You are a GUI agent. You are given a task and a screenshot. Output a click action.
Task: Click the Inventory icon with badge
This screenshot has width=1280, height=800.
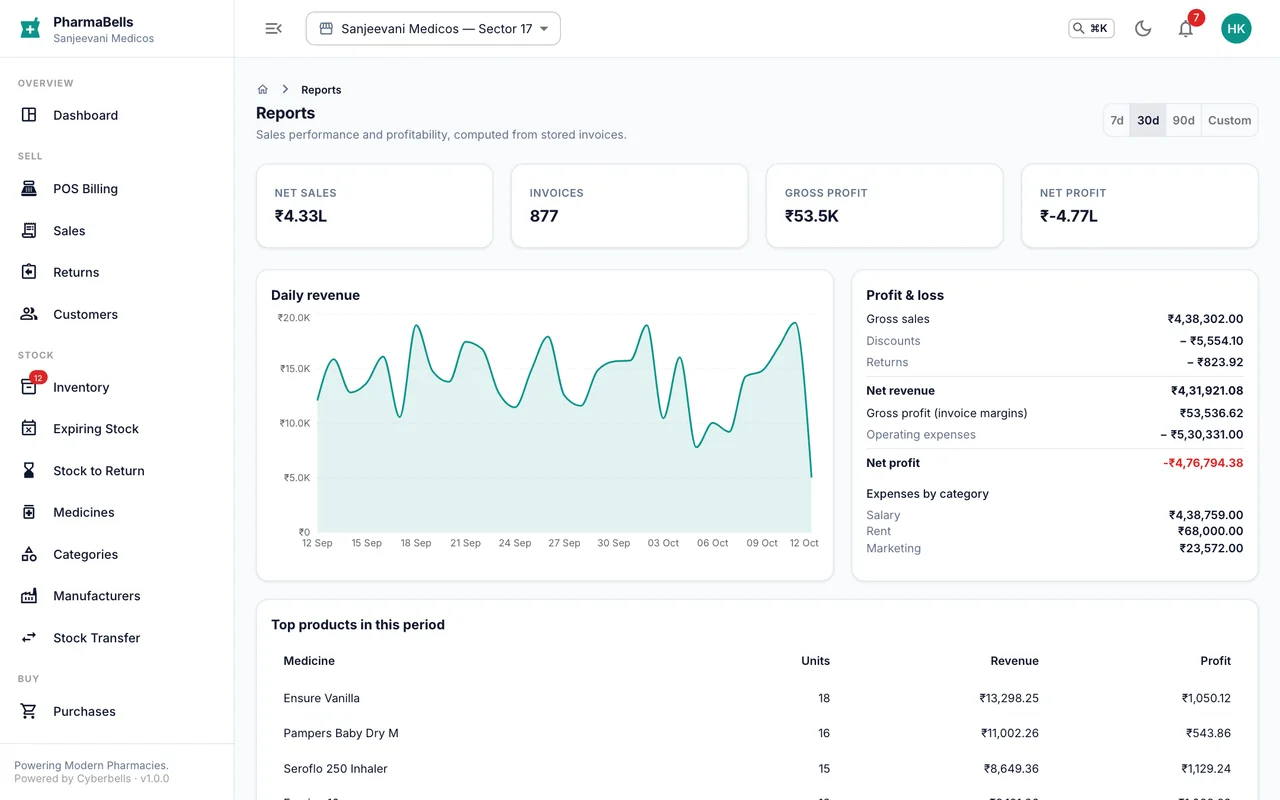[29, 387]
